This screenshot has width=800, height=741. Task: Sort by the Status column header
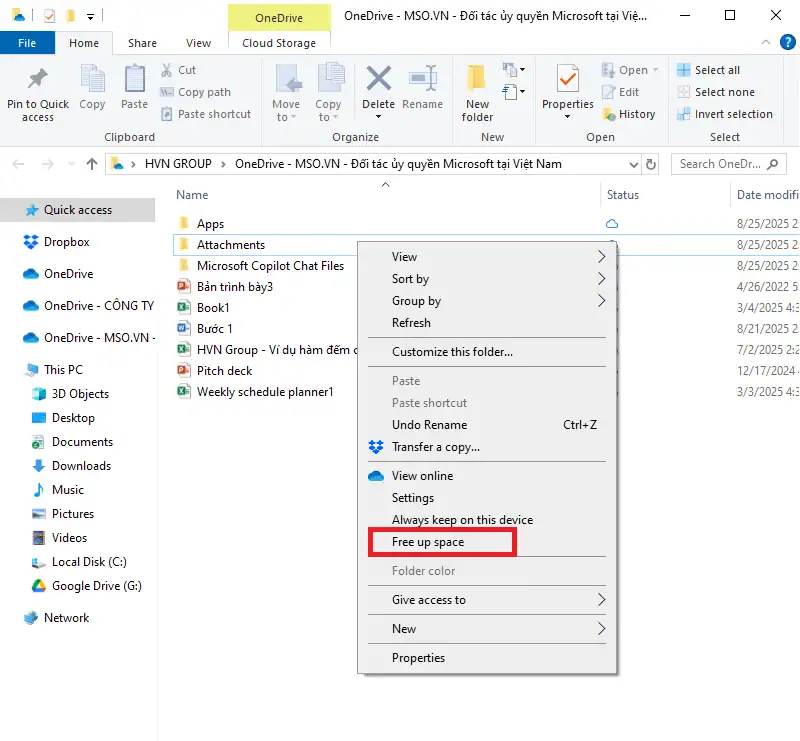(x=622, y=195)
